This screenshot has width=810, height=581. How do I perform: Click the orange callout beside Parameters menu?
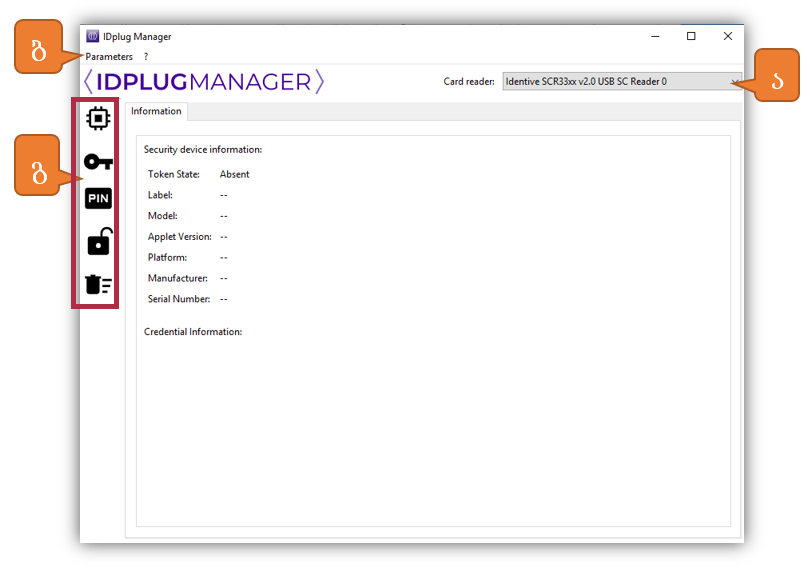[x=39, y=48]
